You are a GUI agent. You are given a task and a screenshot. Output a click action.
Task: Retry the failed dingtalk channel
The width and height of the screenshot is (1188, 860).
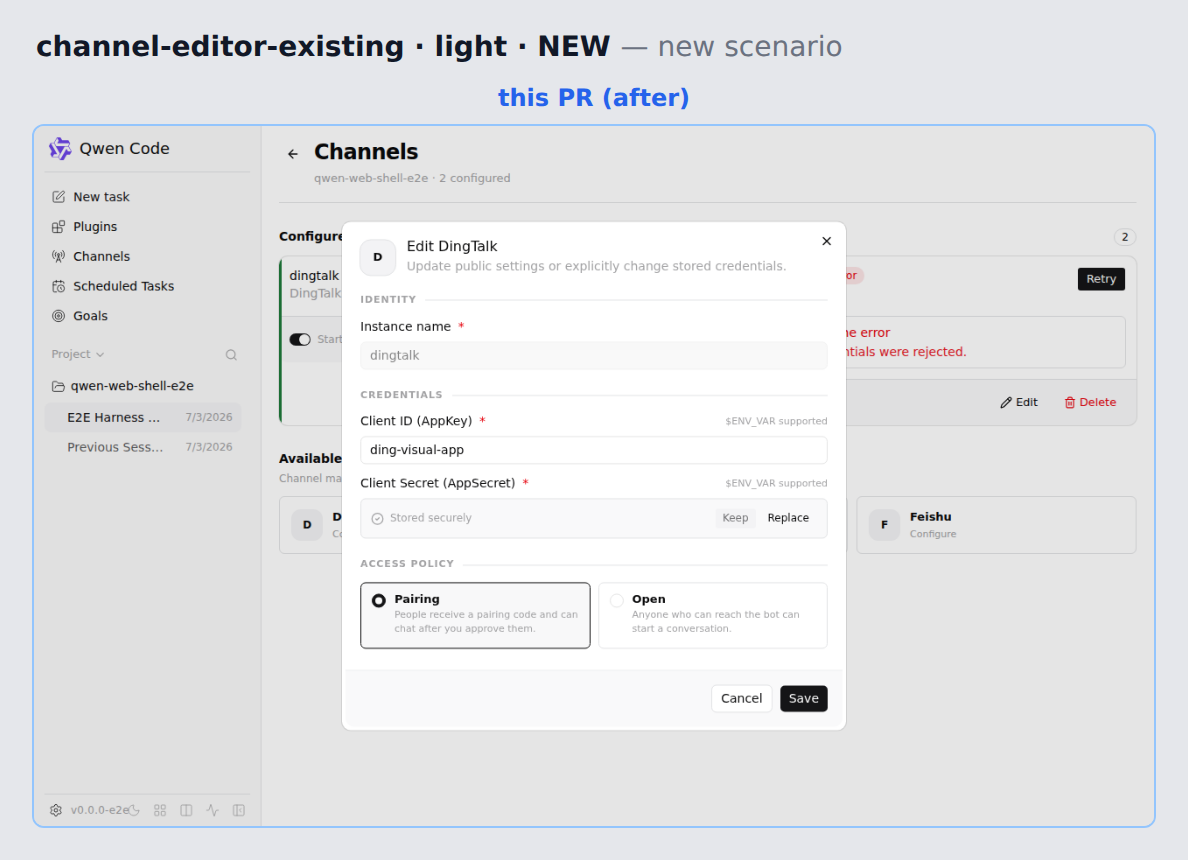[1101, 279]
